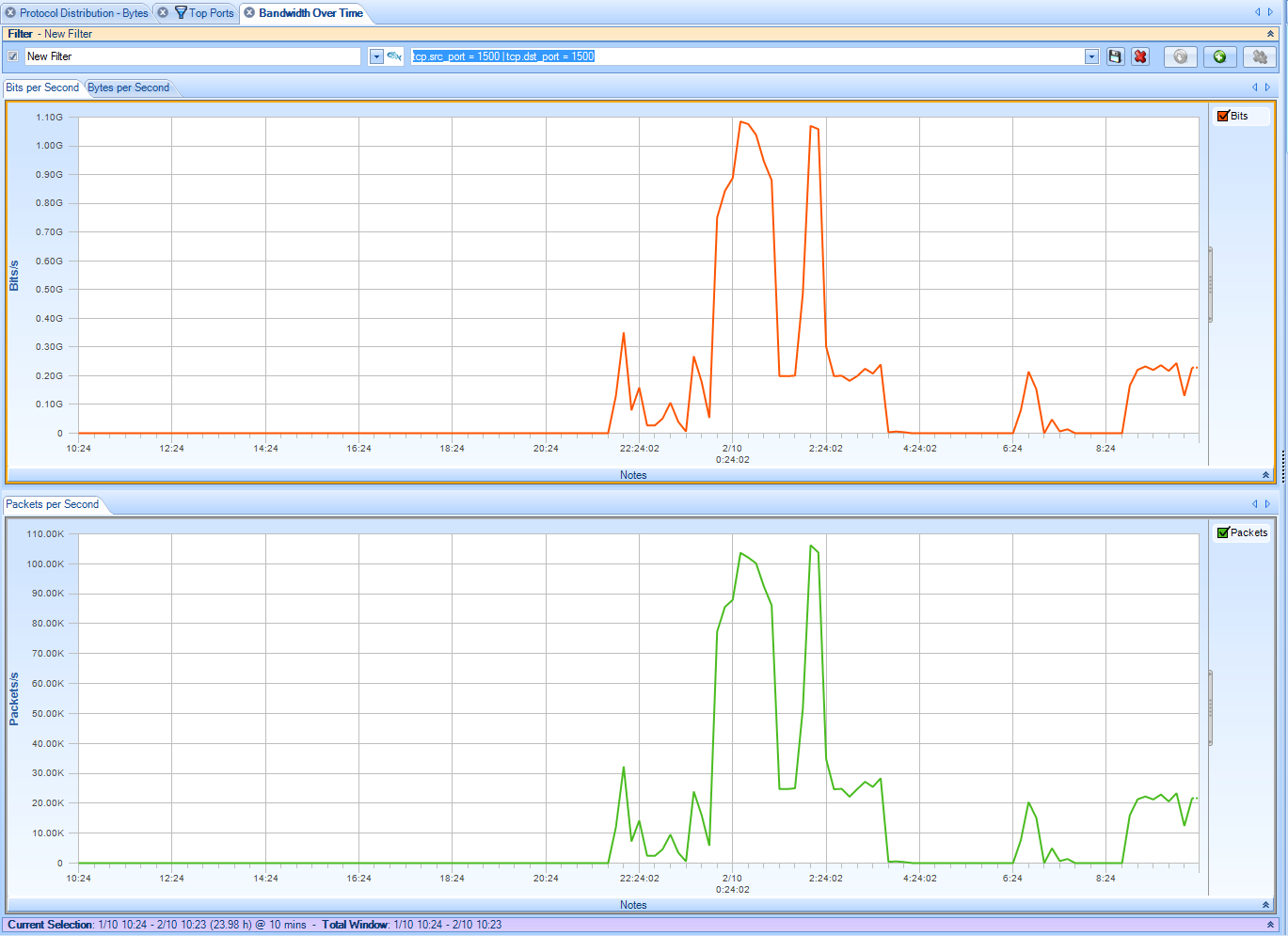Collapse the Filter panel with double chevron
1288x936 pixels.
click(x=1270, y=34)
